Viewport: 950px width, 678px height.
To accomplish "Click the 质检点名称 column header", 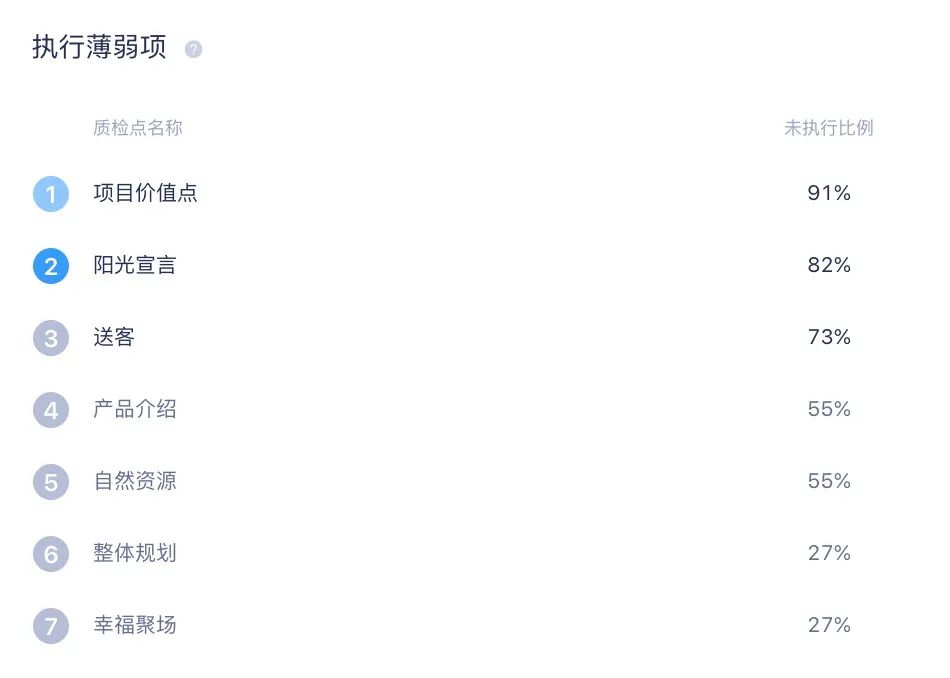I will (x=138, y=128).
